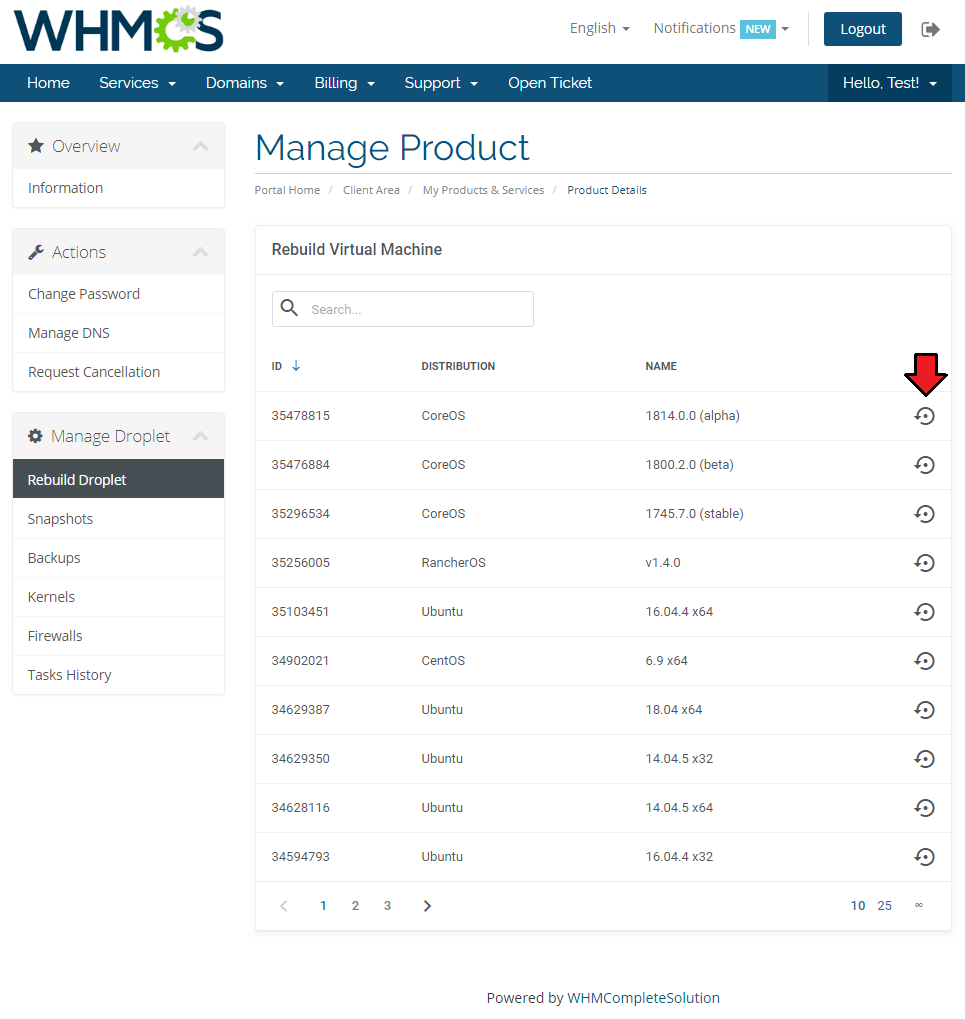
Task: Click the WHMCS logo
Action: (118, 30)
